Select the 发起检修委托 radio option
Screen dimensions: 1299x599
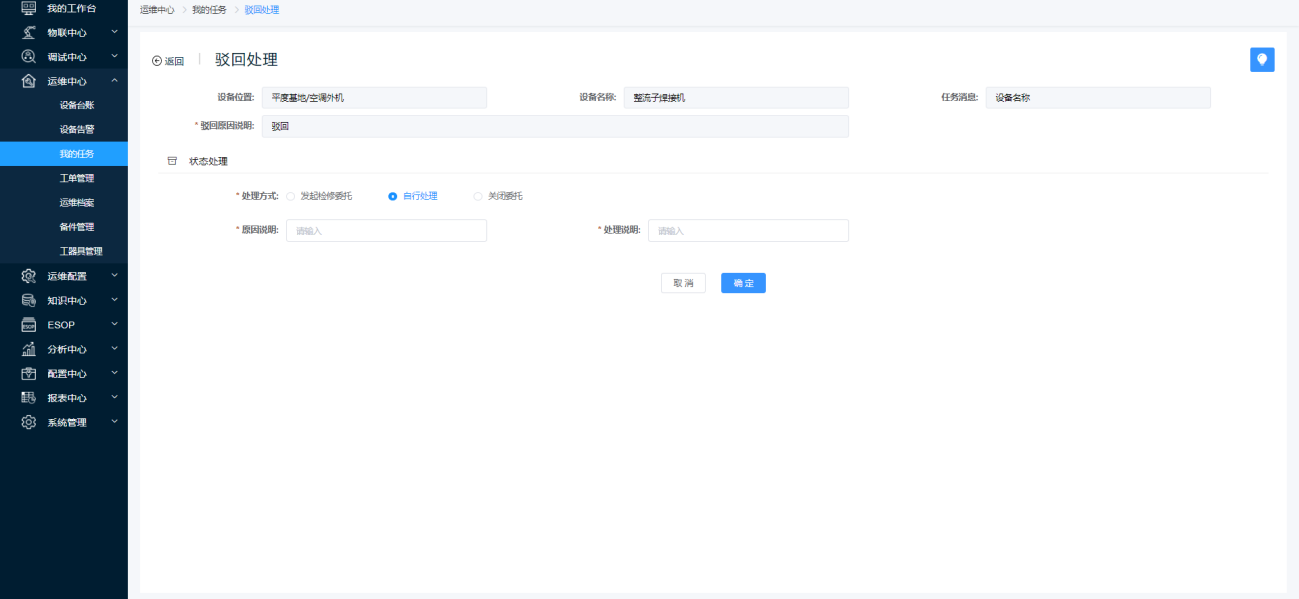(x=291, y=196)
